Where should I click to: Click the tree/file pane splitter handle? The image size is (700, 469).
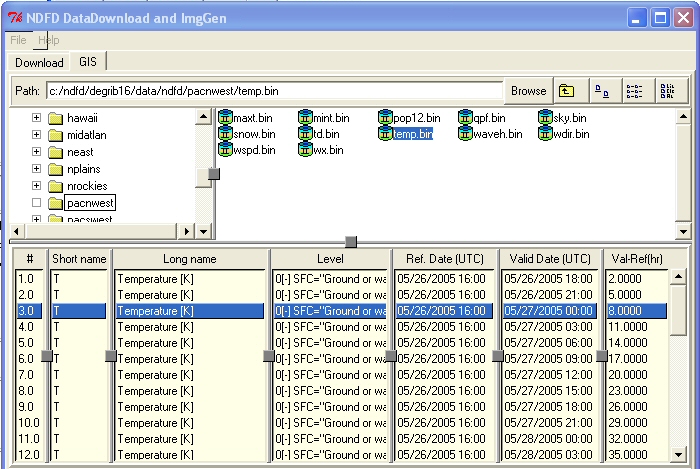[214, 174]
